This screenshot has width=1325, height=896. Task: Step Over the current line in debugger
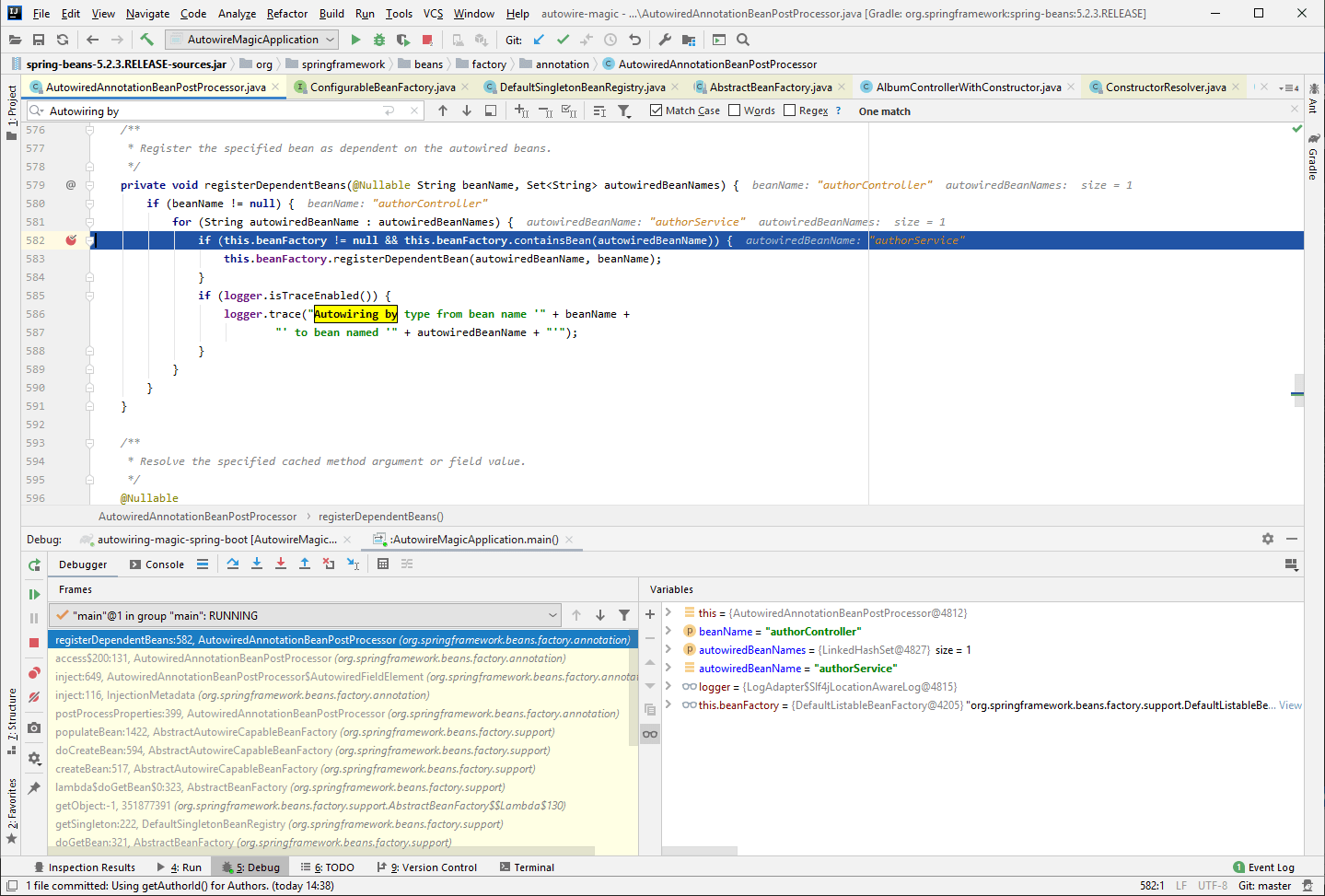pyautogui.click(x=233, y=563)
